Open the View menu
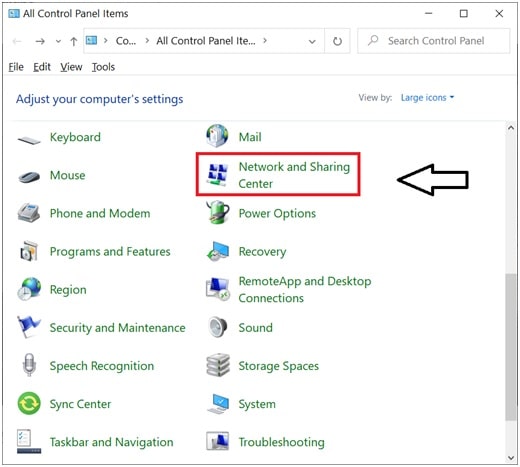This screenshot has height=467, width=520. pos(71,67)
